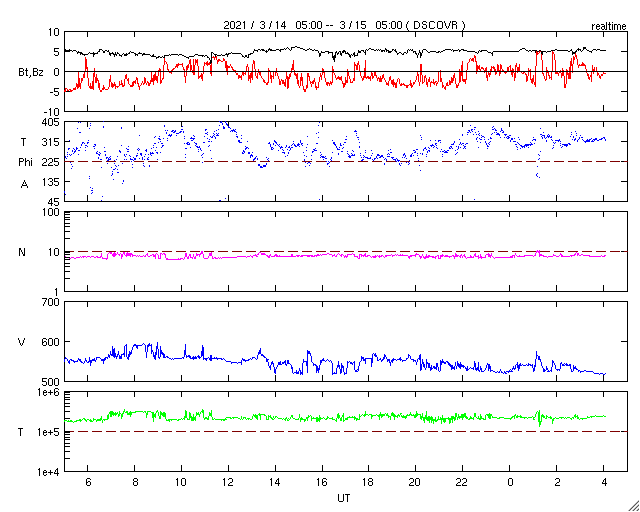Click the '500' velocity tick label
This screenshot has width=640, height=512.
point(52,382)
